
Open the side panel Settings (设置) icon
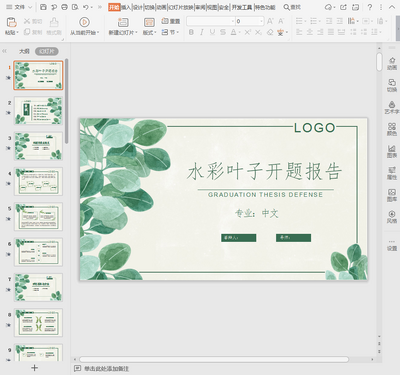coord(392,245)
